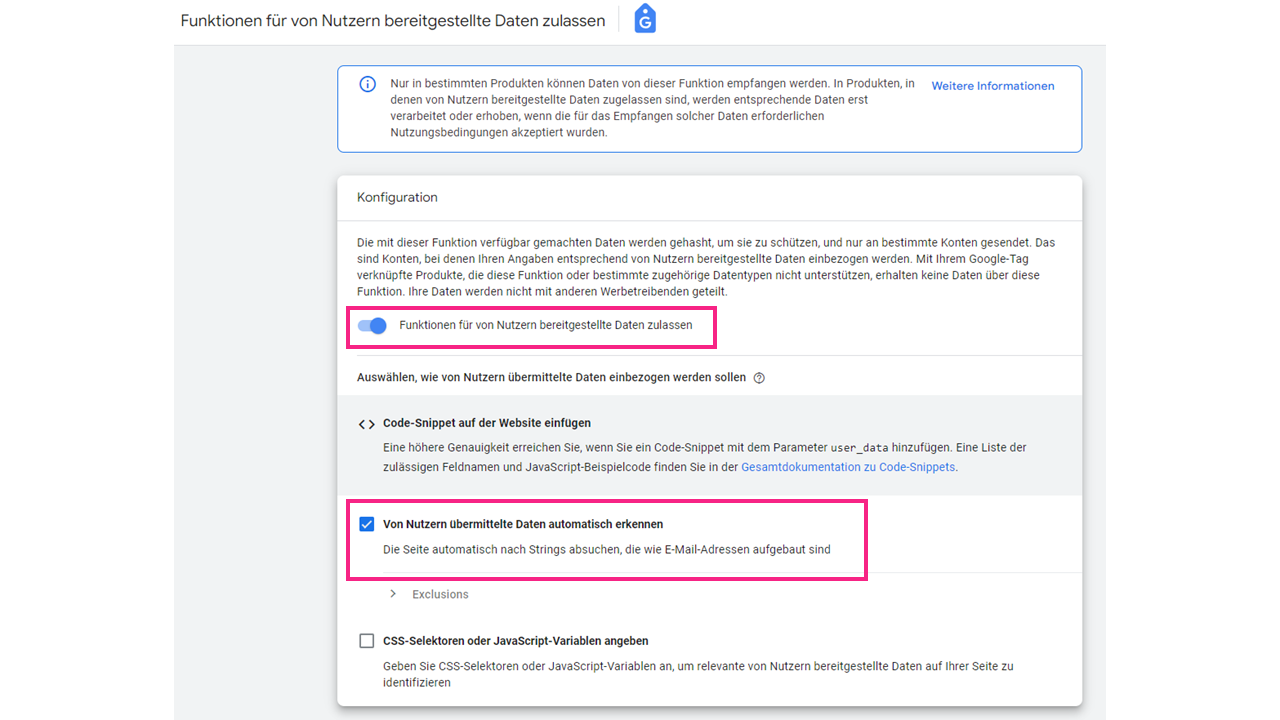Click the Auswählen, wie von Nutzern übermittelte Daten label
This screenshot has width=1280, height=720.
coord(551,378)
